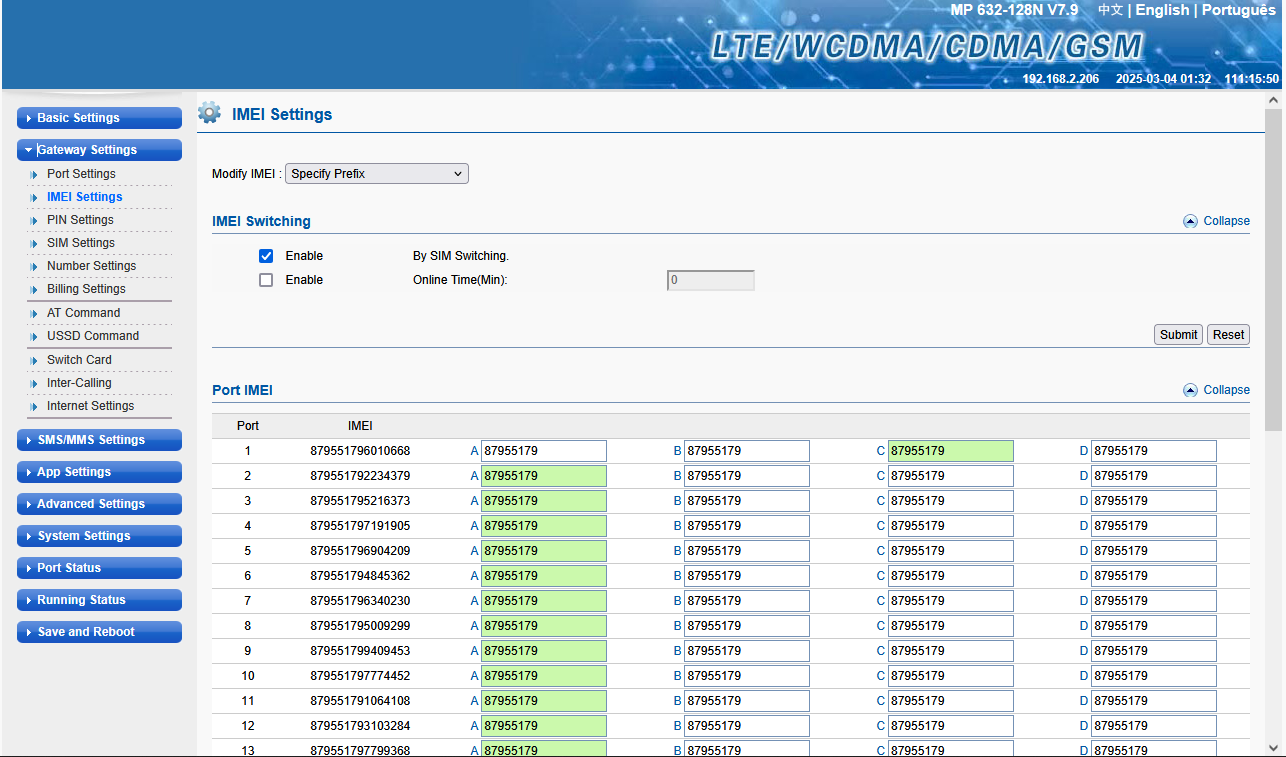Open SIM Settings in the sidebar
The height and width of the screenshot is (757, 1286).
(81, 243)
